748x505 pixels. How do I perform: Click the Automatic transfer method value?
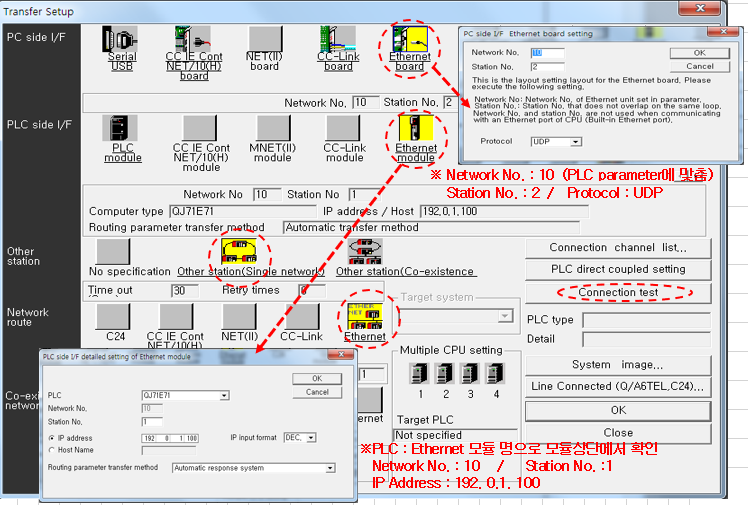(x=431, y=228)
